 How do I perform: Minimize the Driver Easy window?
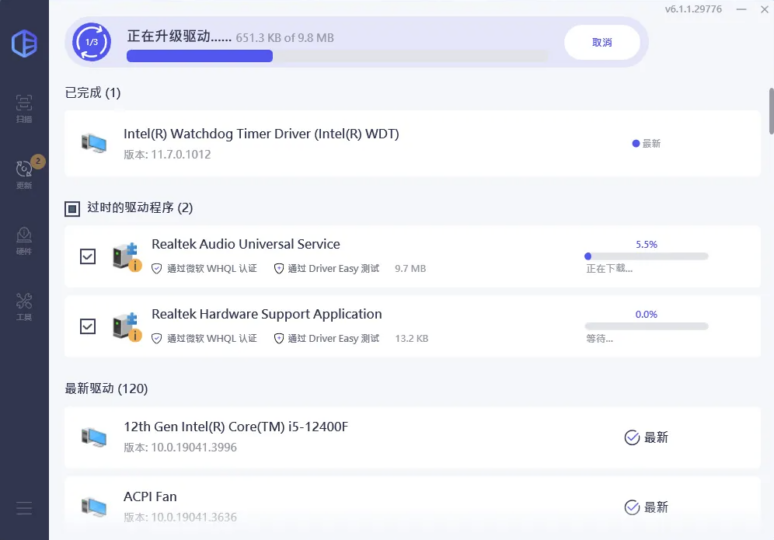click(x=741, y=9)
